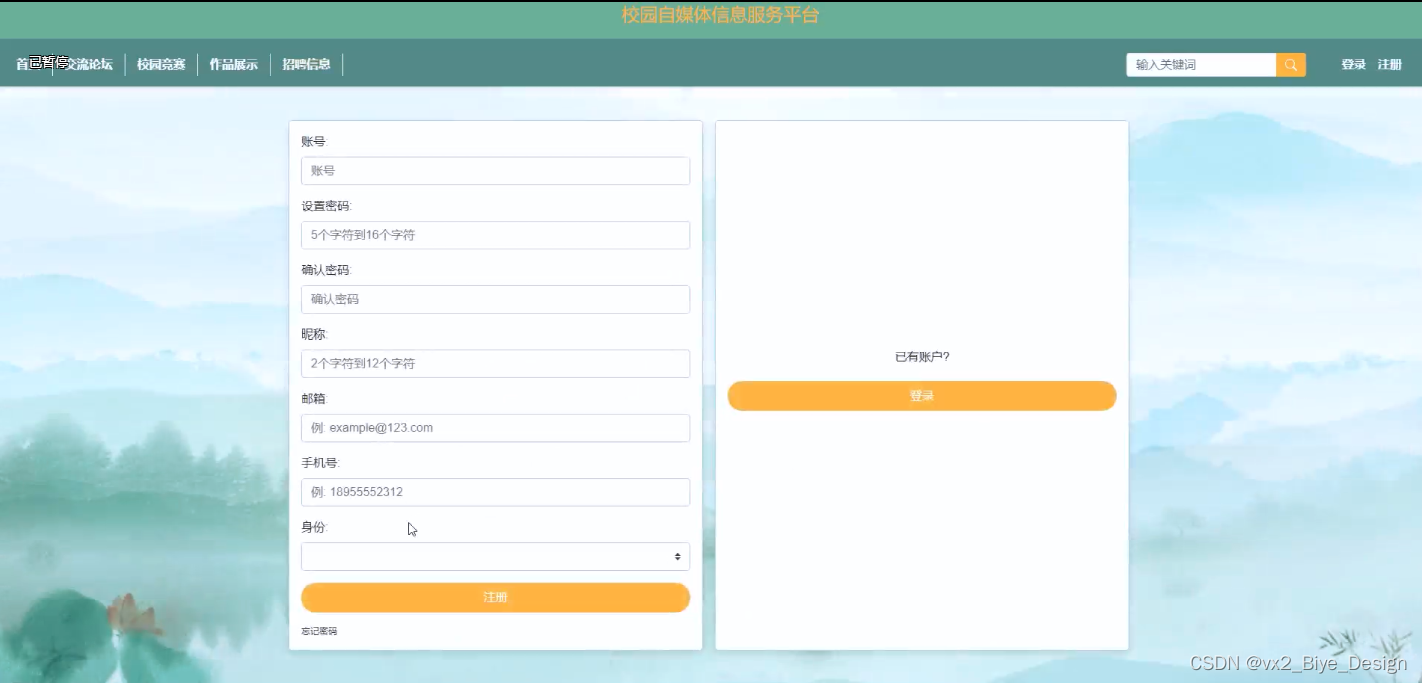Go to 校园竞赛 in navigation bar
The width and height of the screenshot is (1422, 683).
point(161,65)
